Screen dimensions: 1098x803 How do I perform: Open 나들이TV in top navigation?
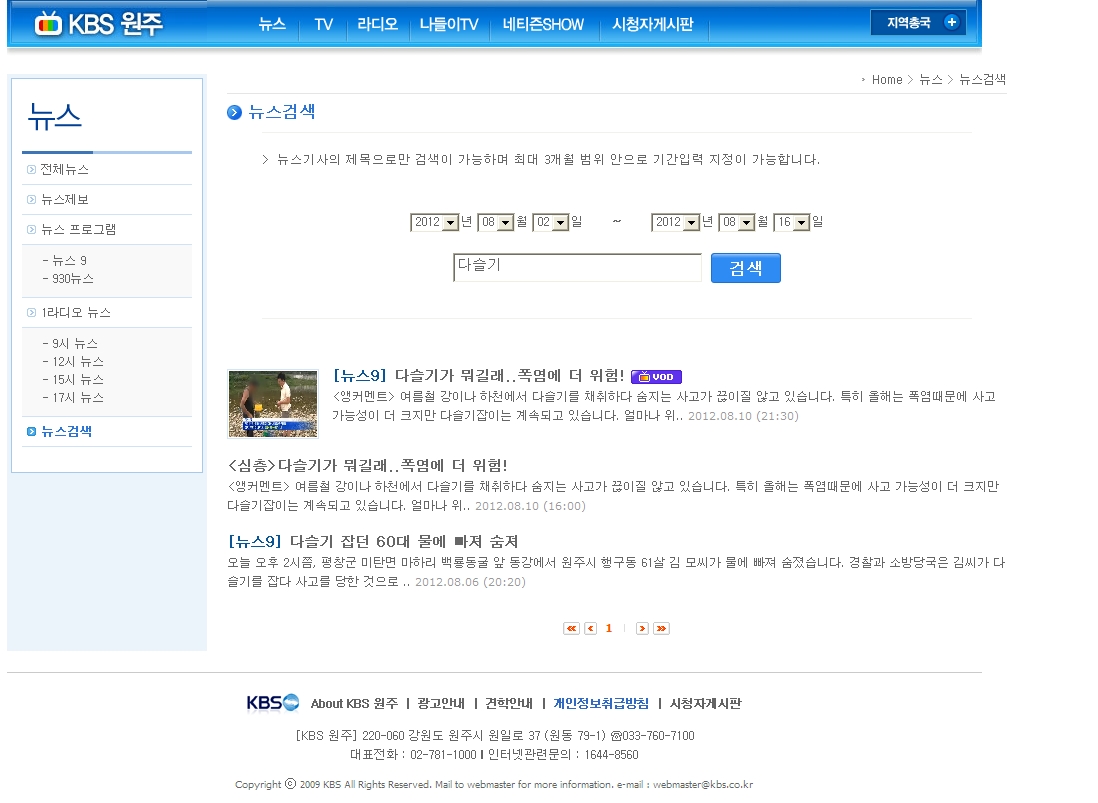pos(449,25)
